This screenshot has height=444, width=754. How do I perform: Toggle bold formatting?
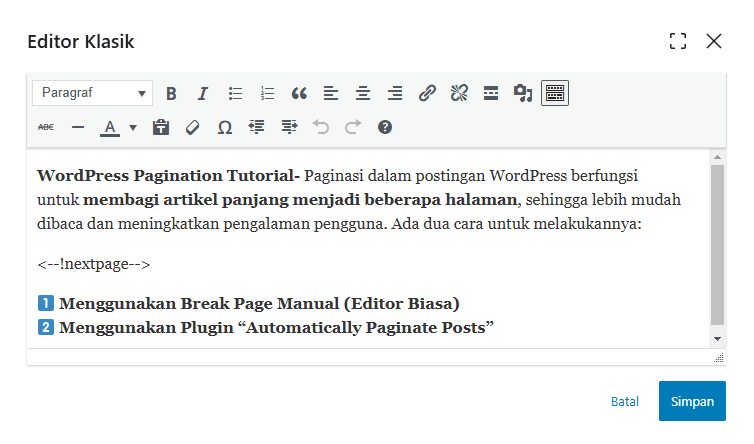click(x=171, y=93)
